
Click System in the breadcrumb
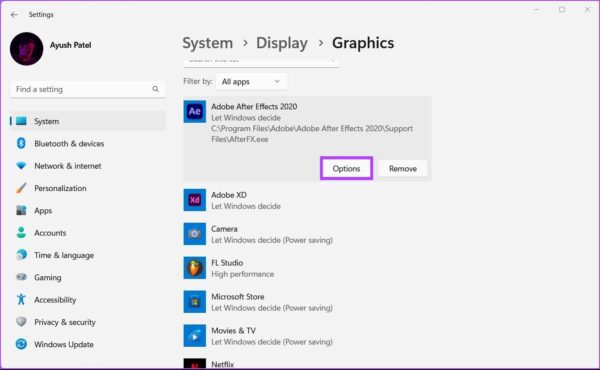click(208, 43)
